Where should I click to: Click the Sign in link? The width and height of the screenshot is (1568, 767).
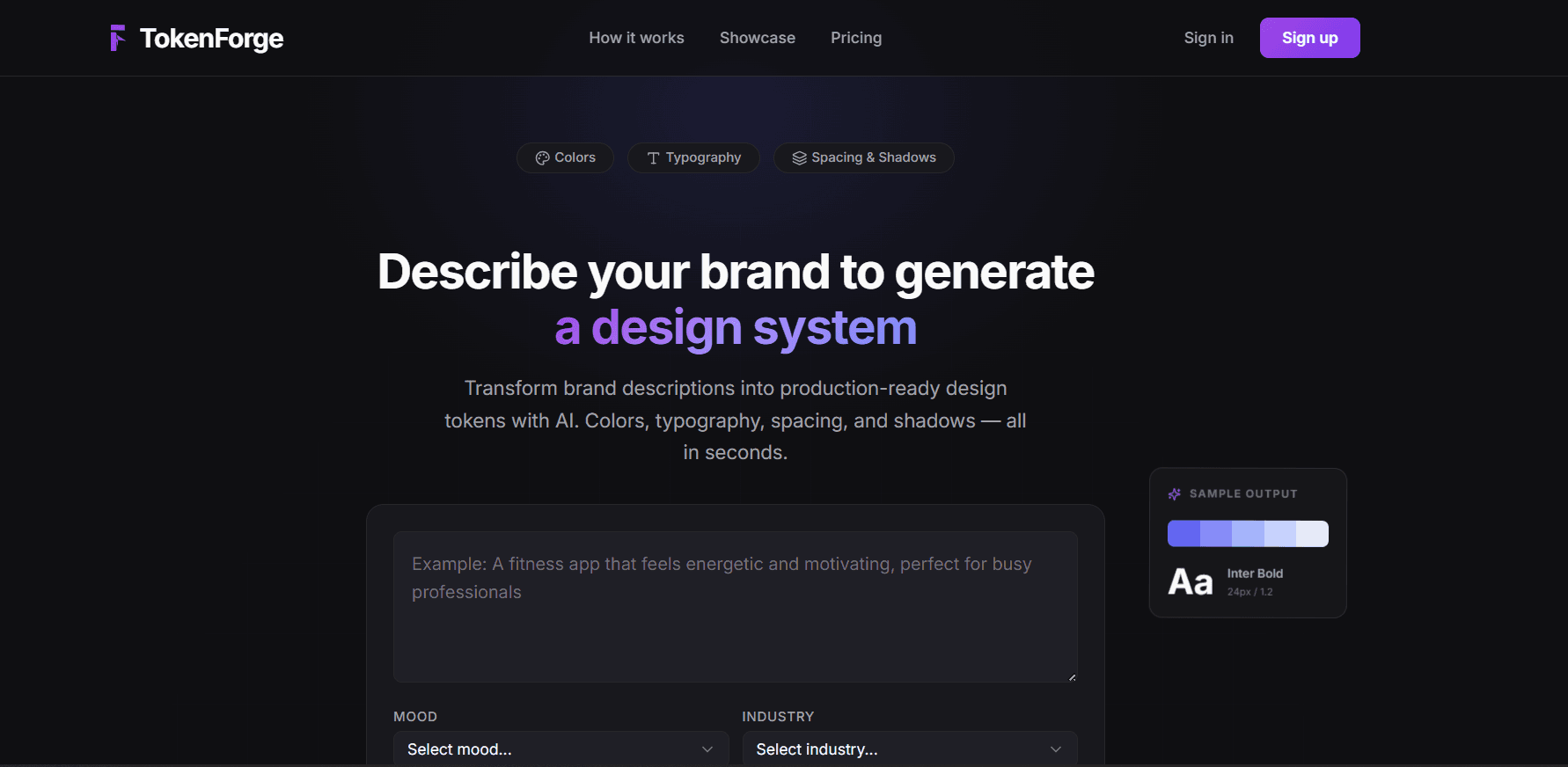point(1209,38)
